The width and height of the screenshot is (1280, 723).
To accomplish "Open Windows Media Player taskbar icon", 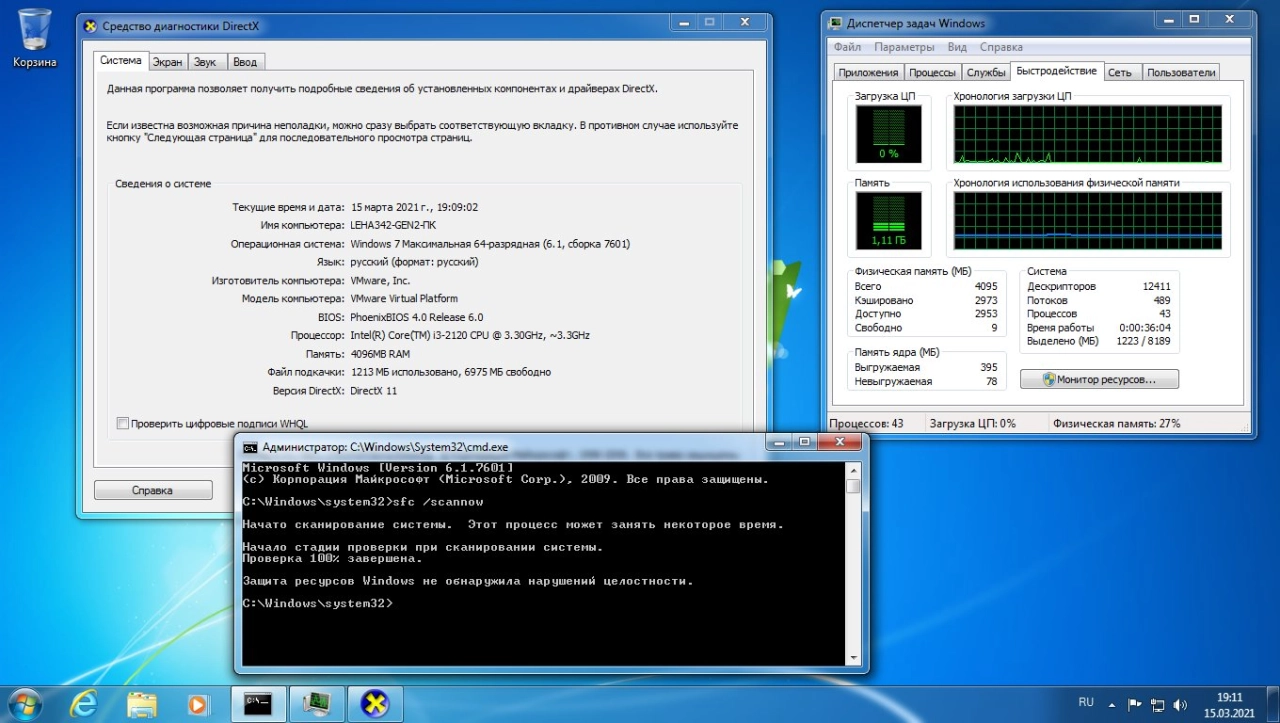I will [199, 705].
